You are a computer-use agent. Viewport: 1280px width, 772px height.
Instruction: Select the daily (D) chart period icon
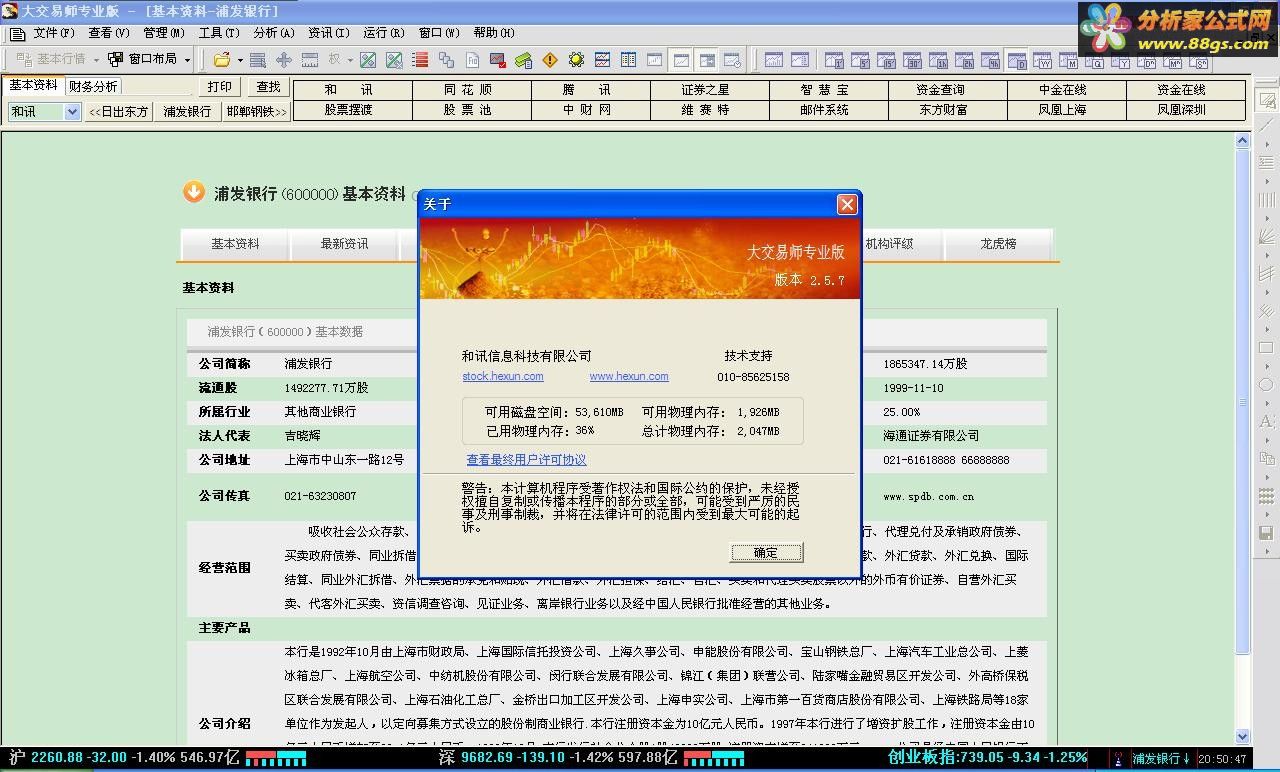point(1016,60)
